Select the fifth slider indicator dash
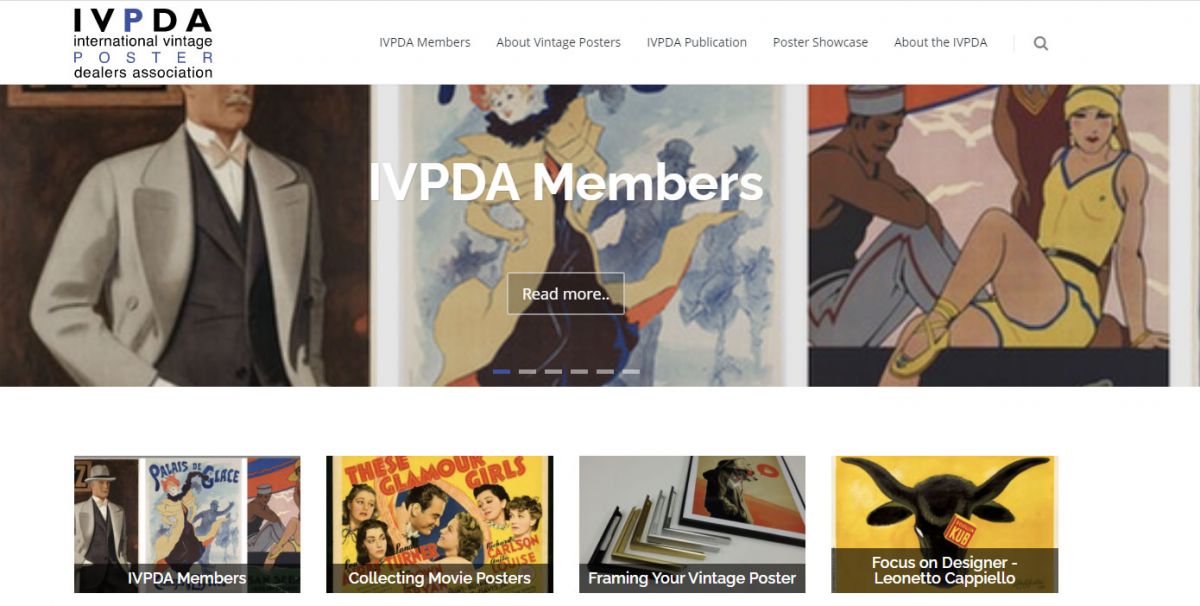Image resolution: width=1200 pixels, height=606 pixels. (605, 371)
